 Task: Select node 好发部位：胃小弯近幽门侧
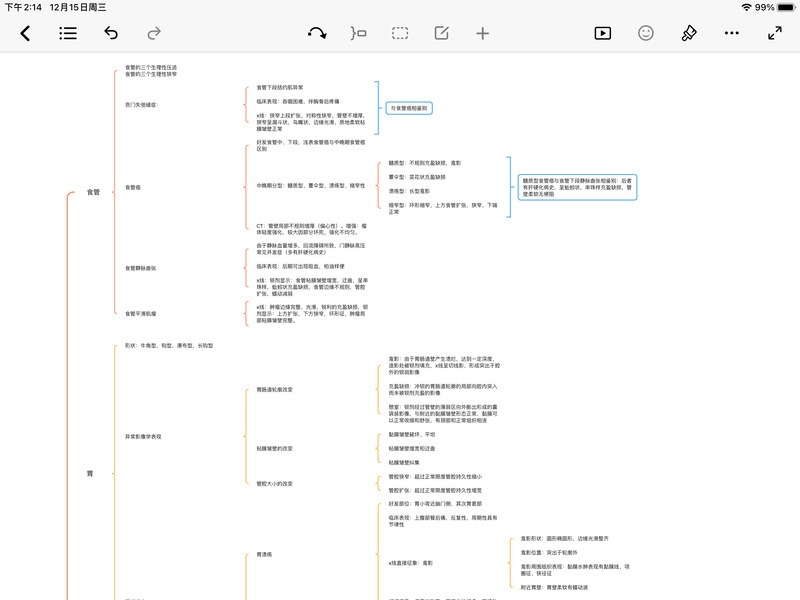[435, 504]
